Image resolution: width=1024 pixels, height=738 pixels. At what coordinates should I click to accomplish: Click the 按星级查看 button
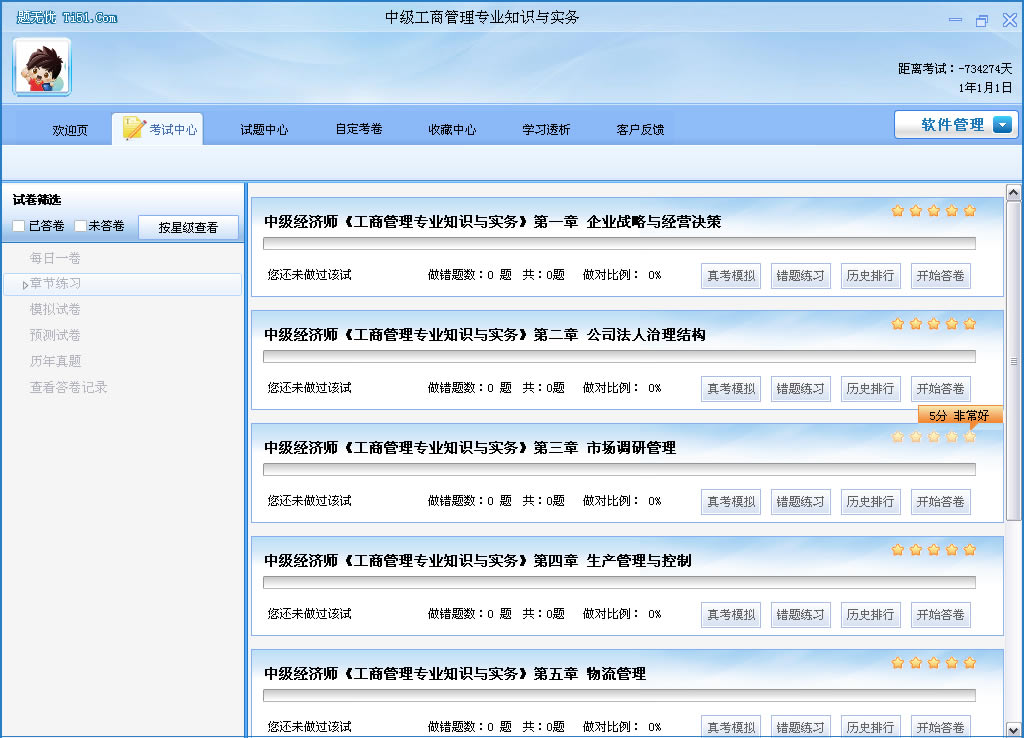click(188, 227)
